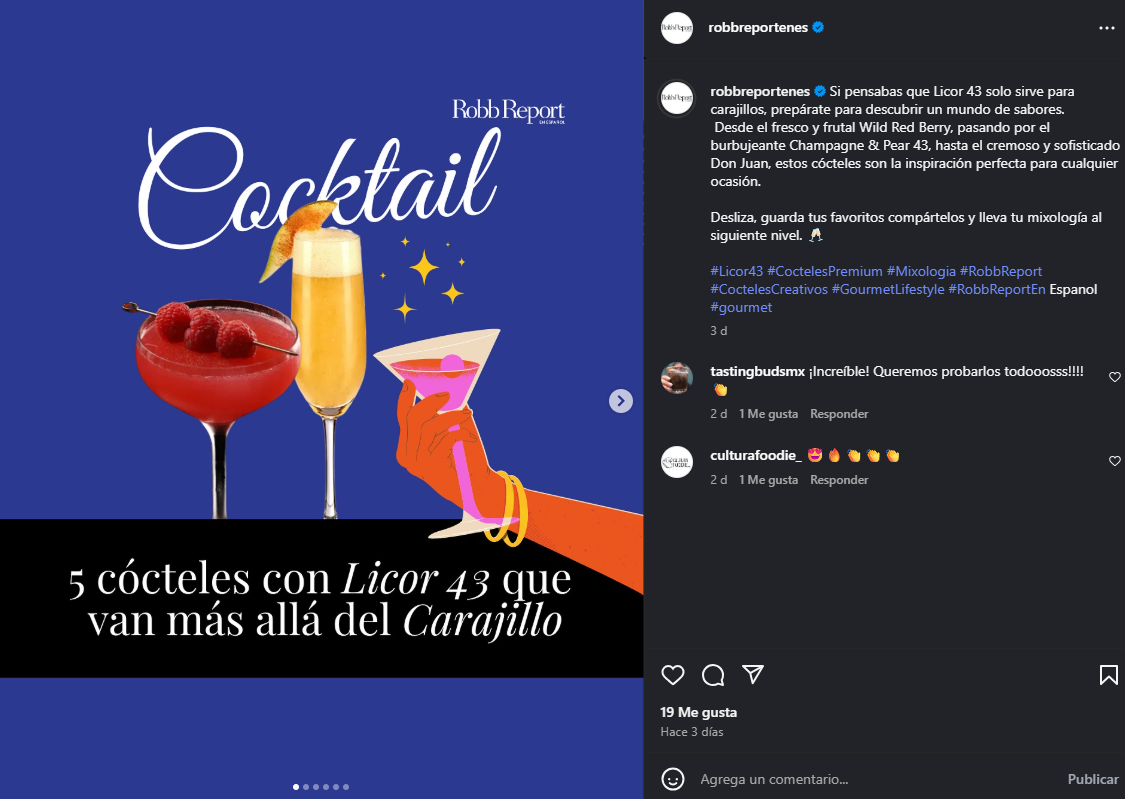
Task: Reply to tastingbudsmx with Responder
Action: click(x=839, y=414)
